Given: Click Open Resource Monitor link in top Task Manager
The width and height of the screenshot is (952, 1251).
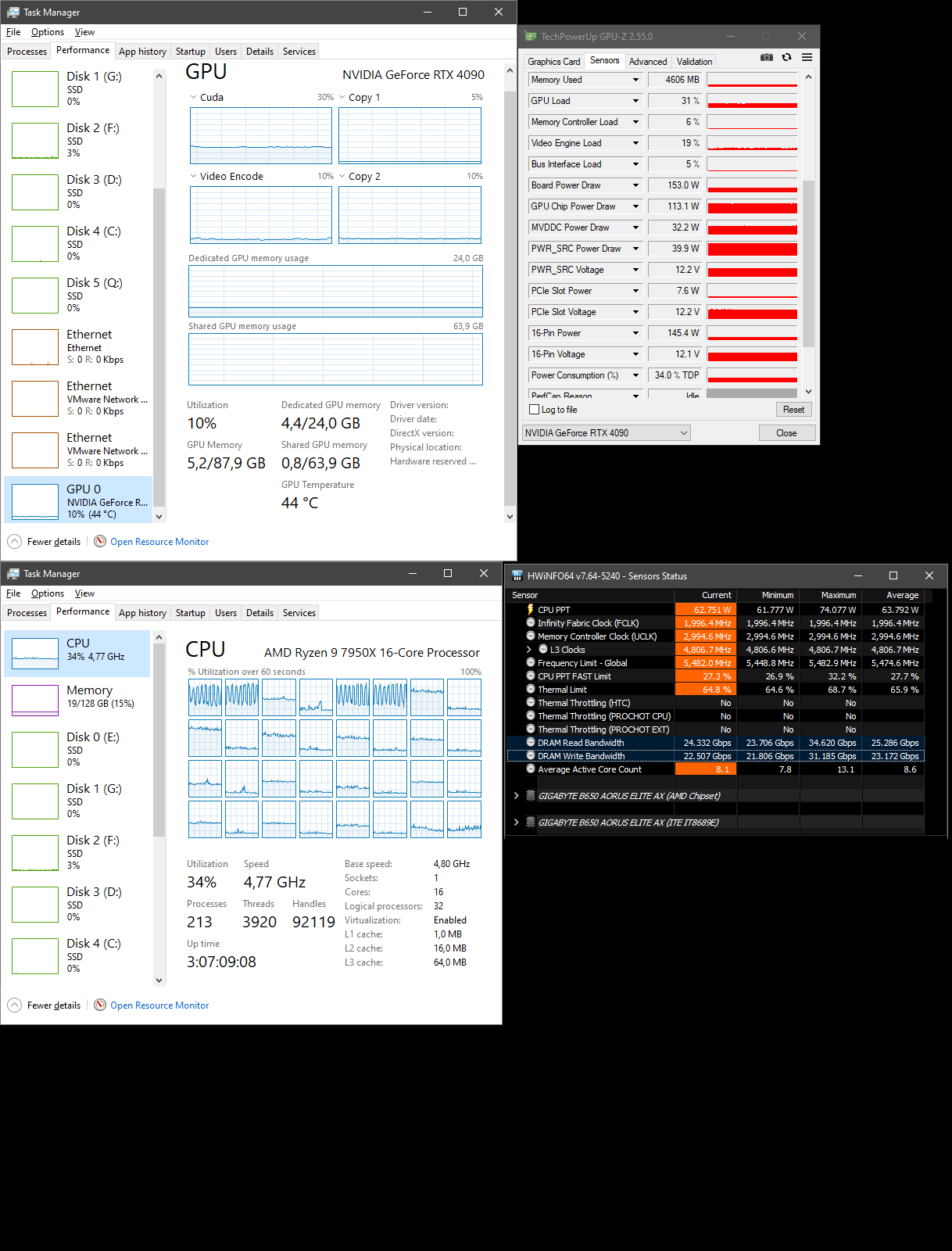Looking at the screenshot, I should point(159,542).
